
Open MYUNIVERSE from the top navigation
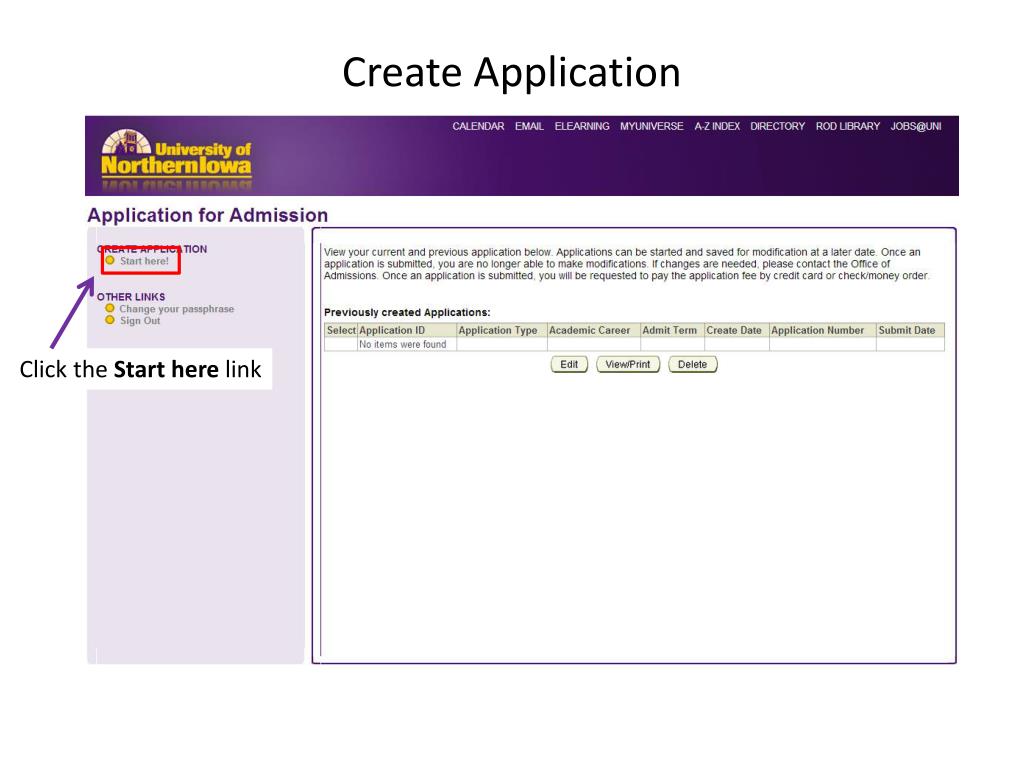point(652,126)
